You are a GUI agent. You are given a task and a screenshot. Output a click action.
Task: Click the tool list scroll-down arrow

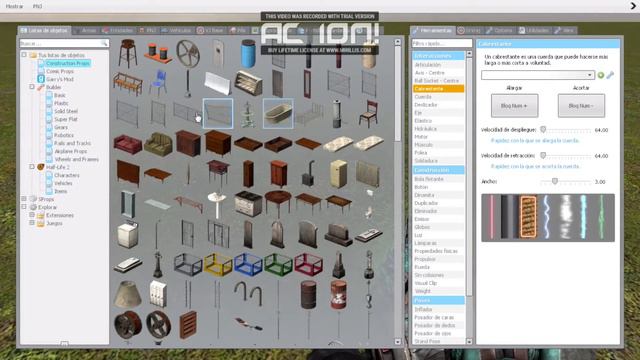coord(469,341)
